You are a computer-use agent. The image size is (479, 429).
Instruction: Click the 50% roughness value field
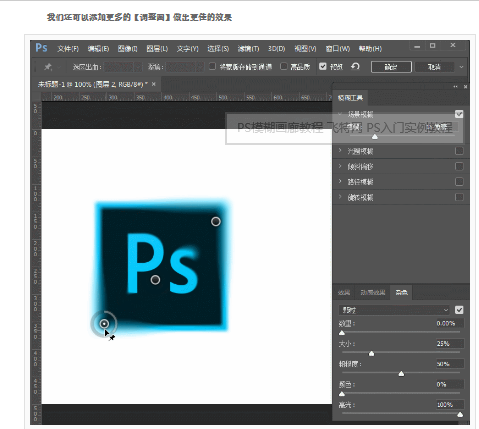point(450,364)
